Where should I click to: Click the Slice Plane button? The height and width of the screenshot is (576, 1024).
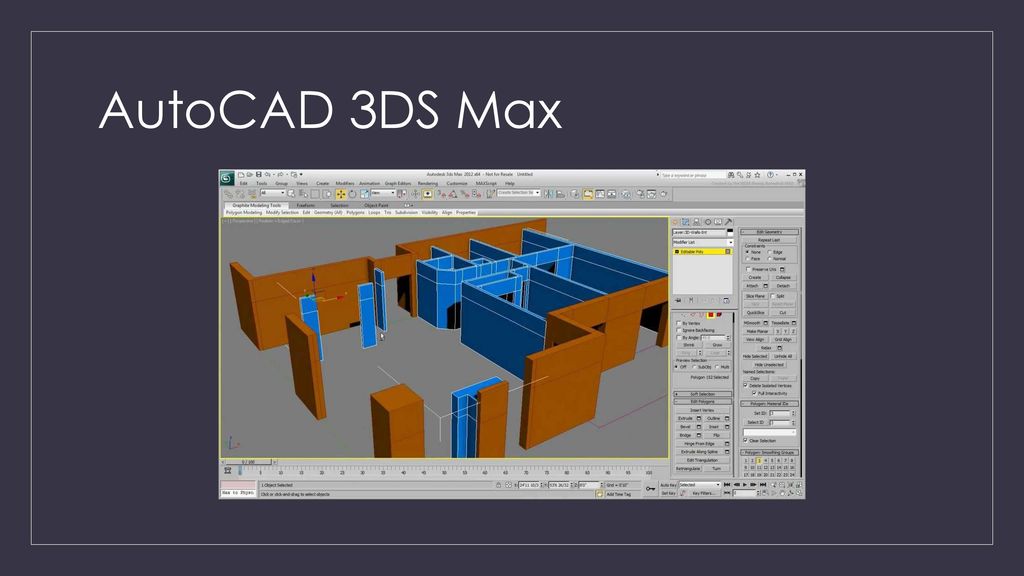point(756,296)
